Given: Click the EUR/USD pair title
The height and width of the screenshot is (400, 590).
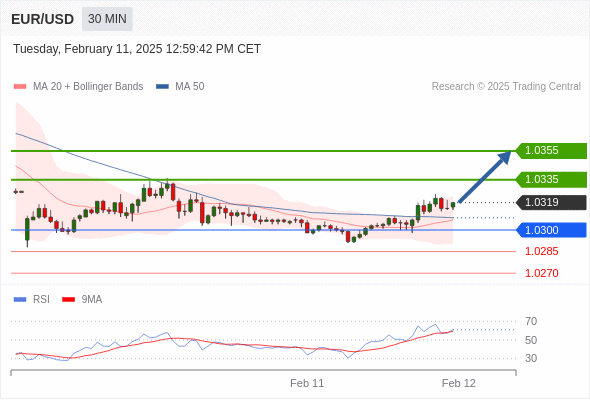Looking at the screenshot, I should (x=43, y=19).
